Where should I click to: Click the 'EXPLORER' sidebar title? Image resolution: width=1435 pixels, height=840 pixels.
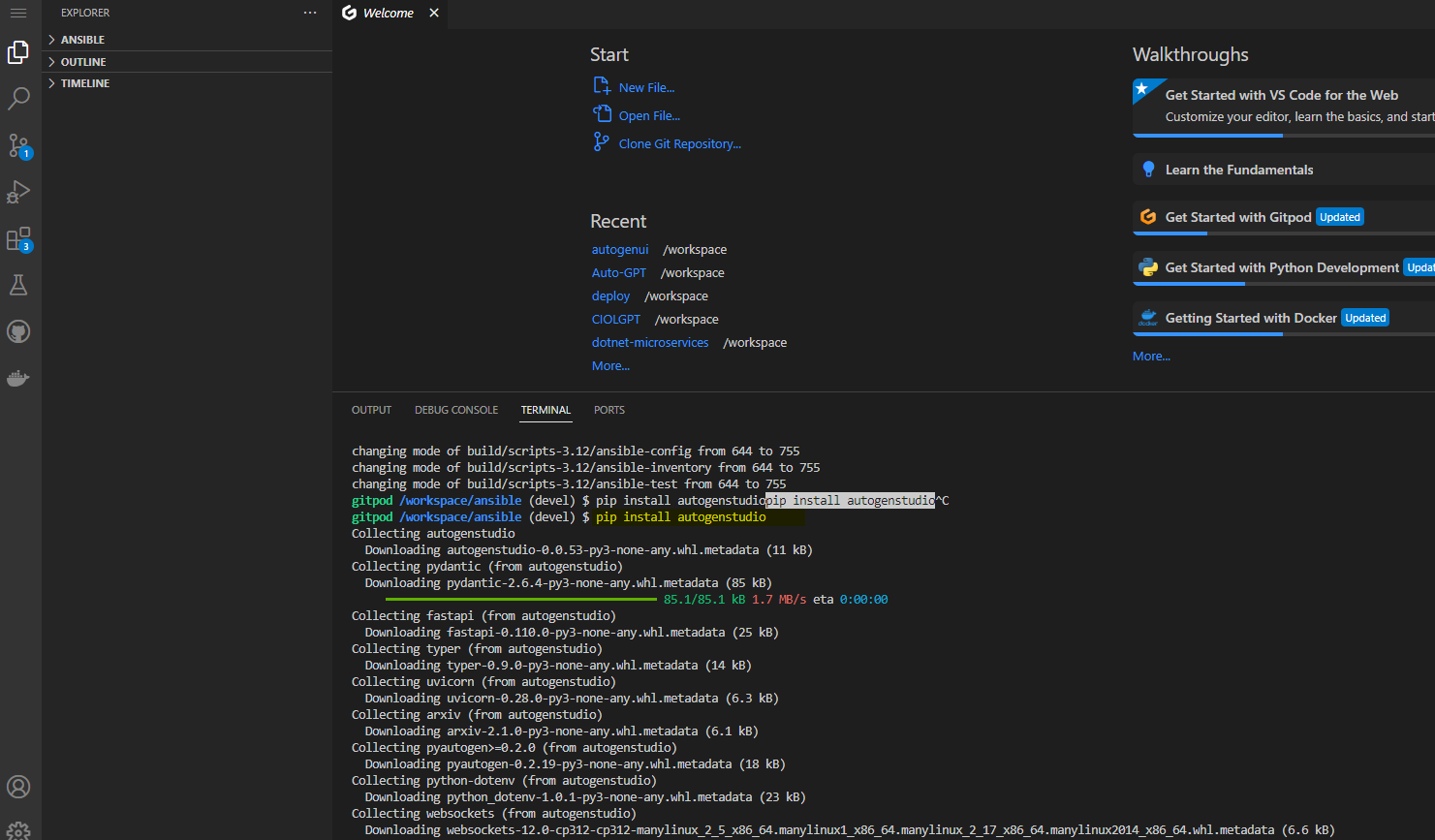point(85,13)
